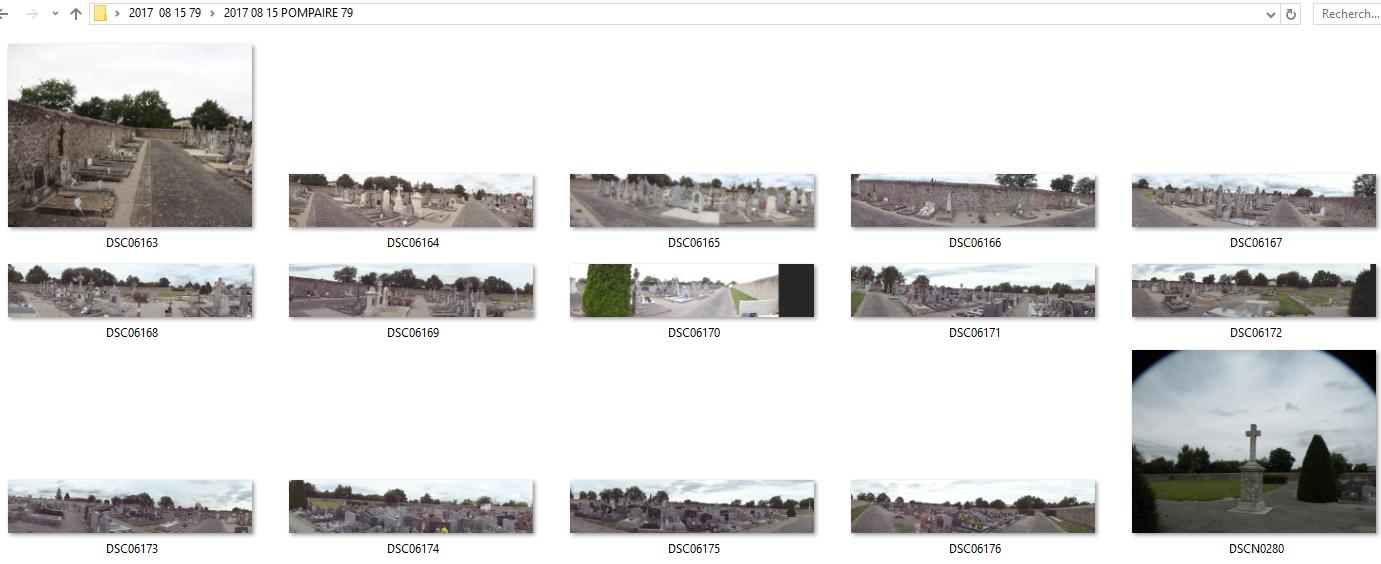Click the file name 'DSC06163'
This screenshot has height=564, width=1381.
tap(132, 243)
